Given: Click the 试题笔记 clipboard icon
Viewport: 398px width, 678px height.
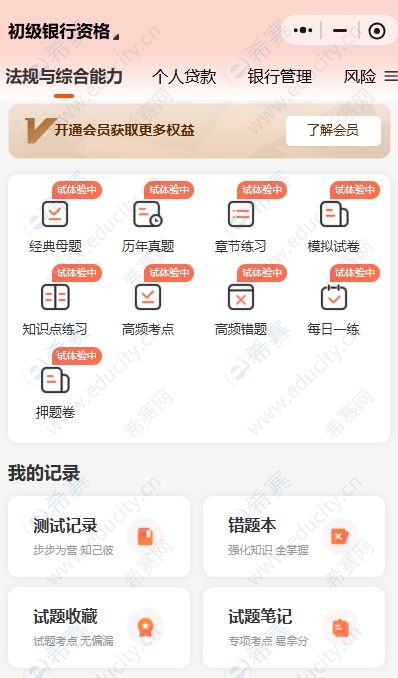Looking at the screenshot, I should tap(340, 627).
